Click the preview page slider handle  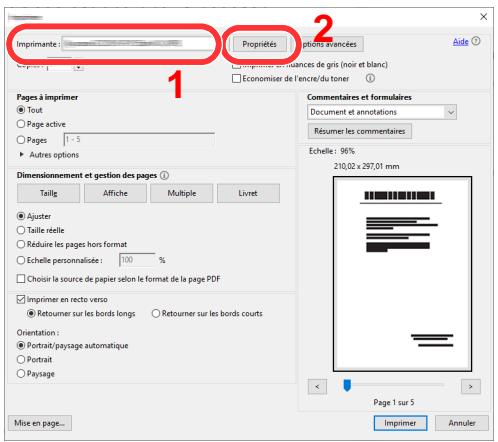pos(347,385)
